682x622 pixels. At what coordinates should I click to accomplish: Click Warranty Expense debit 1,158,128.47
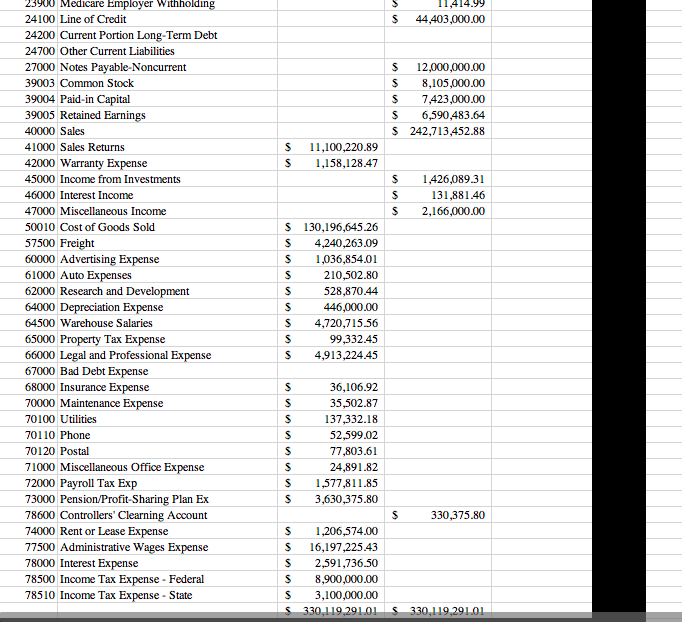click(347, 163)
